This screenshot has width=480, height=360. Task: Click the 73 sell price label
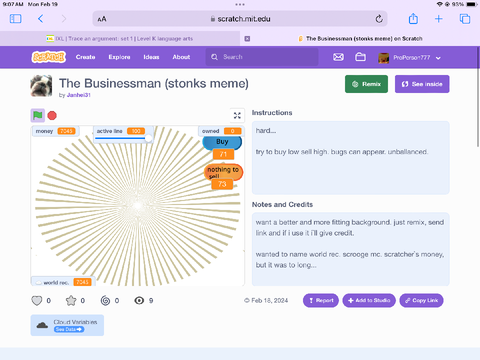click(222, 184)
